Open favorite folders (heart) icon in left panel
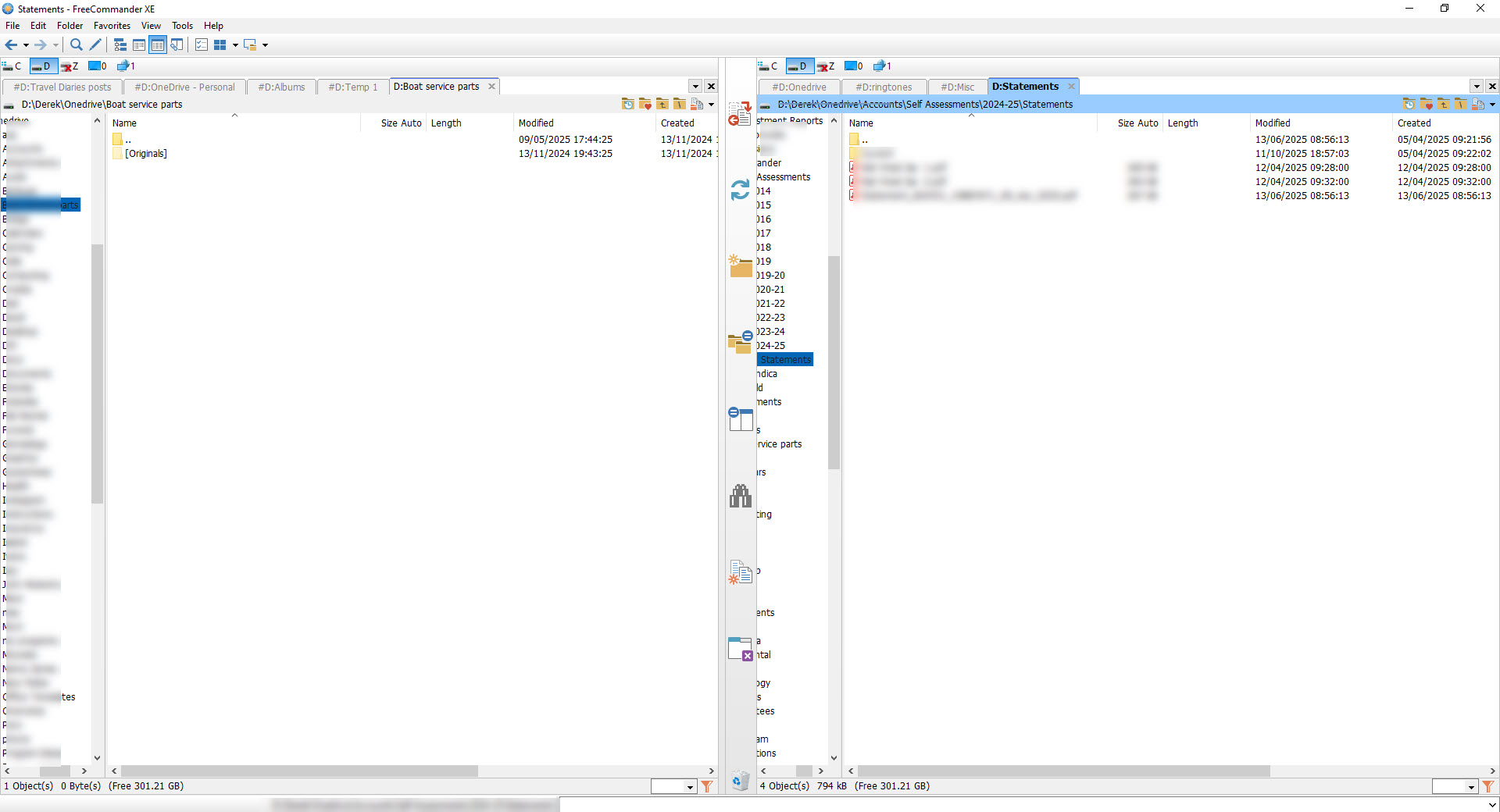This screenshot has height=812, width=1500. click(645, 105)
